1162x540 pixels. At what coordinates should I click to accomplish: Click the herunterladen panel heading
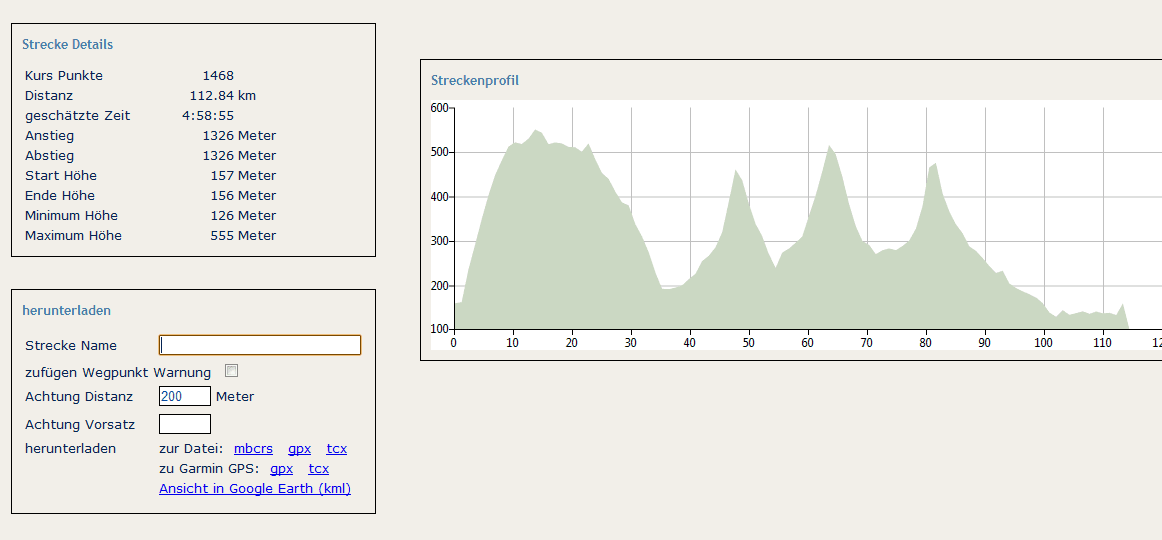(67, 310)
